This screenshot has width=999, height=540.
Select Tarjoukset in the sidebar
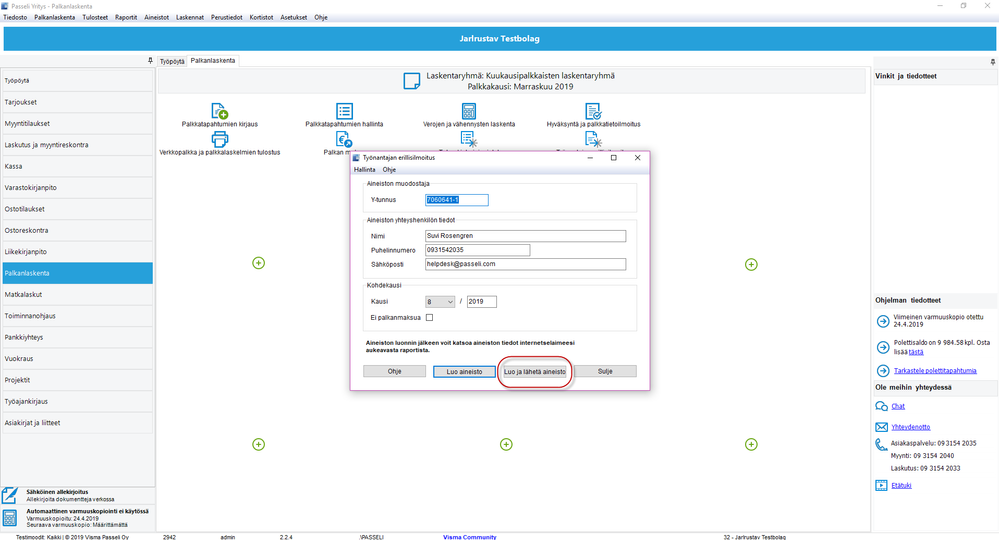click(78, 102)
